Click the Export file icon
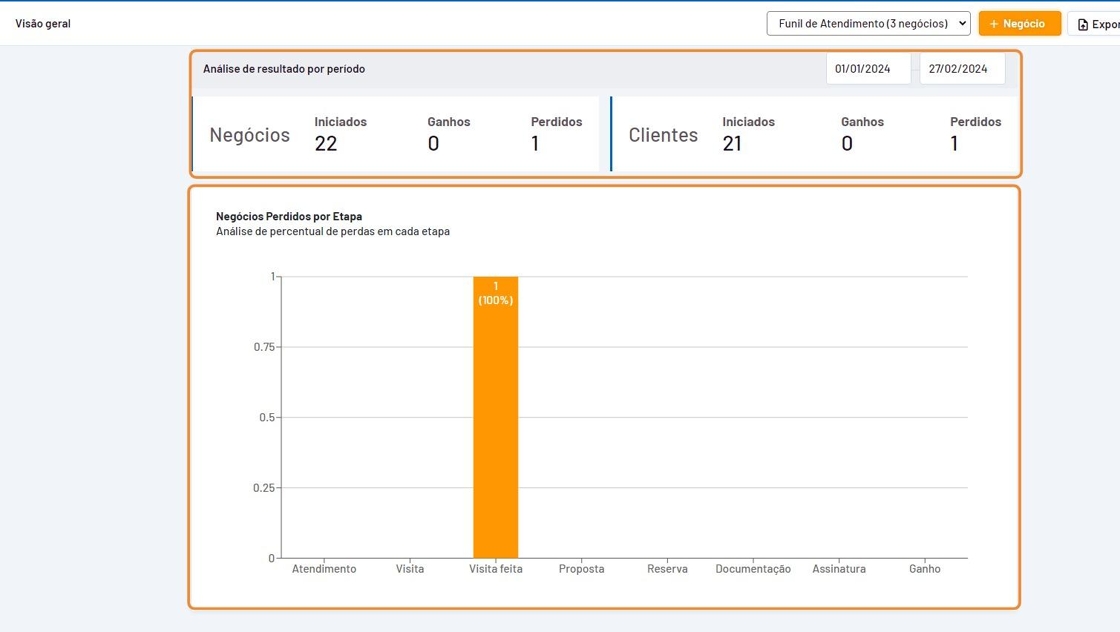 1083,24
